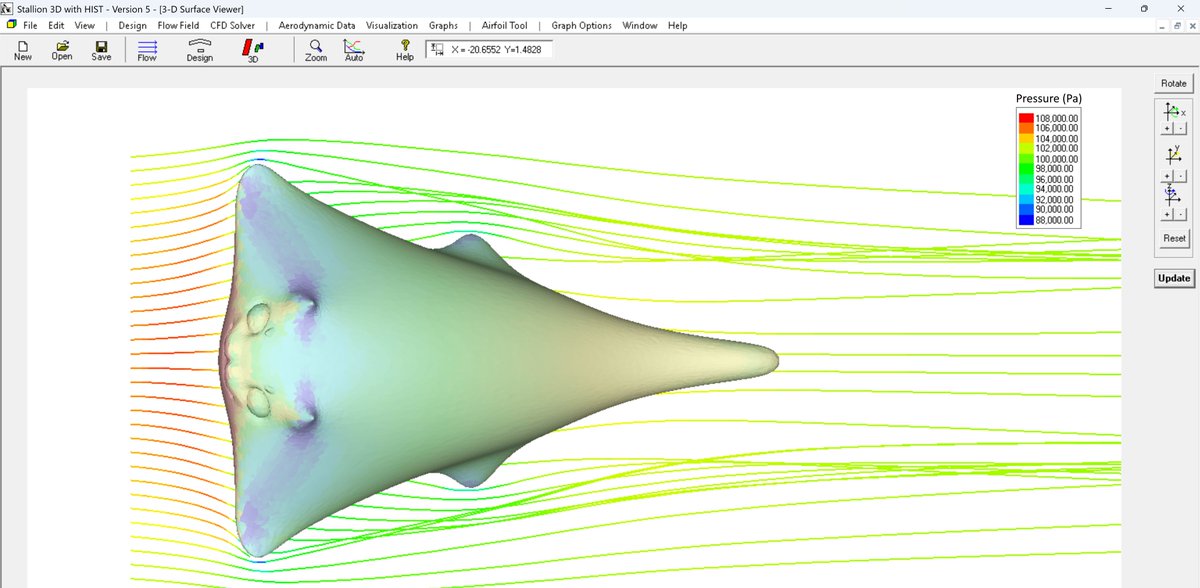Open the Edit menu
The height and width of the screenshot is (588, 1200).
[57, 25]
